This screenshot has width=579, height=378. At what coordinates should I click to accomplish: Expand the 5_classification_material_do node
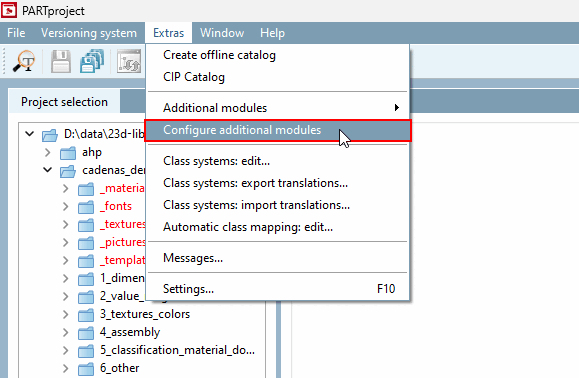pyautogui.click(x=66, y=350)
